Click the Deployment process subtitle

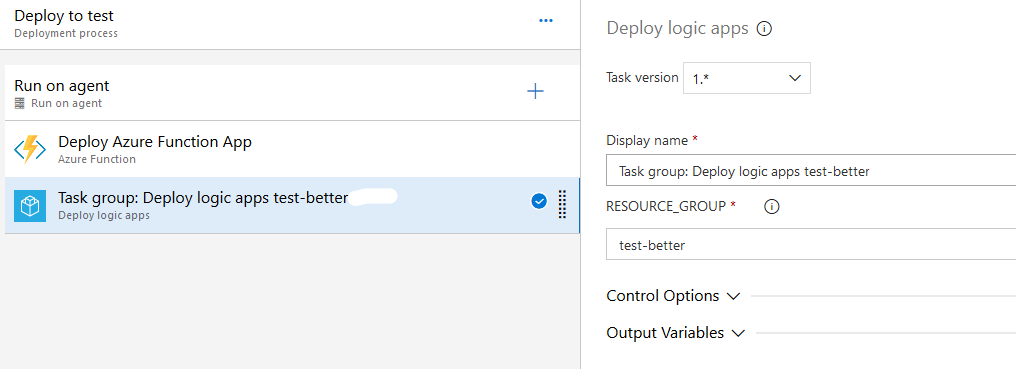coord(66,33)
